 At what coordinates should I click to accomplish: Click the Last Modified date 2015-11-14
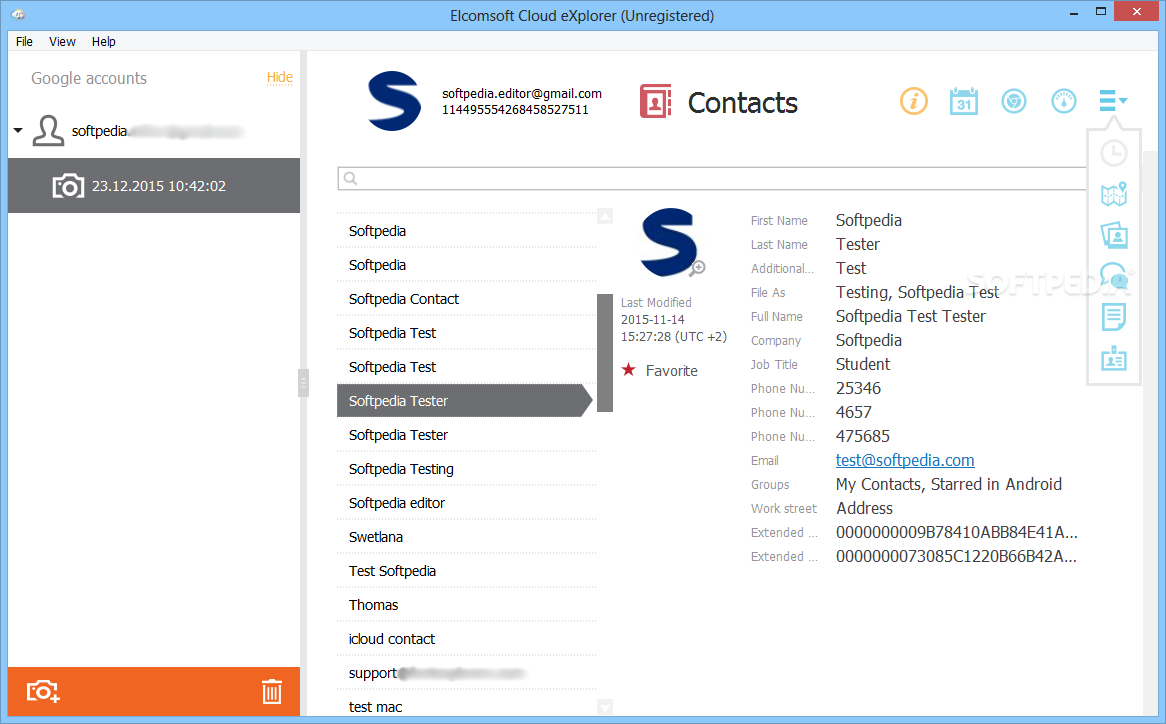pyautogui.click(x=653, y=320)
